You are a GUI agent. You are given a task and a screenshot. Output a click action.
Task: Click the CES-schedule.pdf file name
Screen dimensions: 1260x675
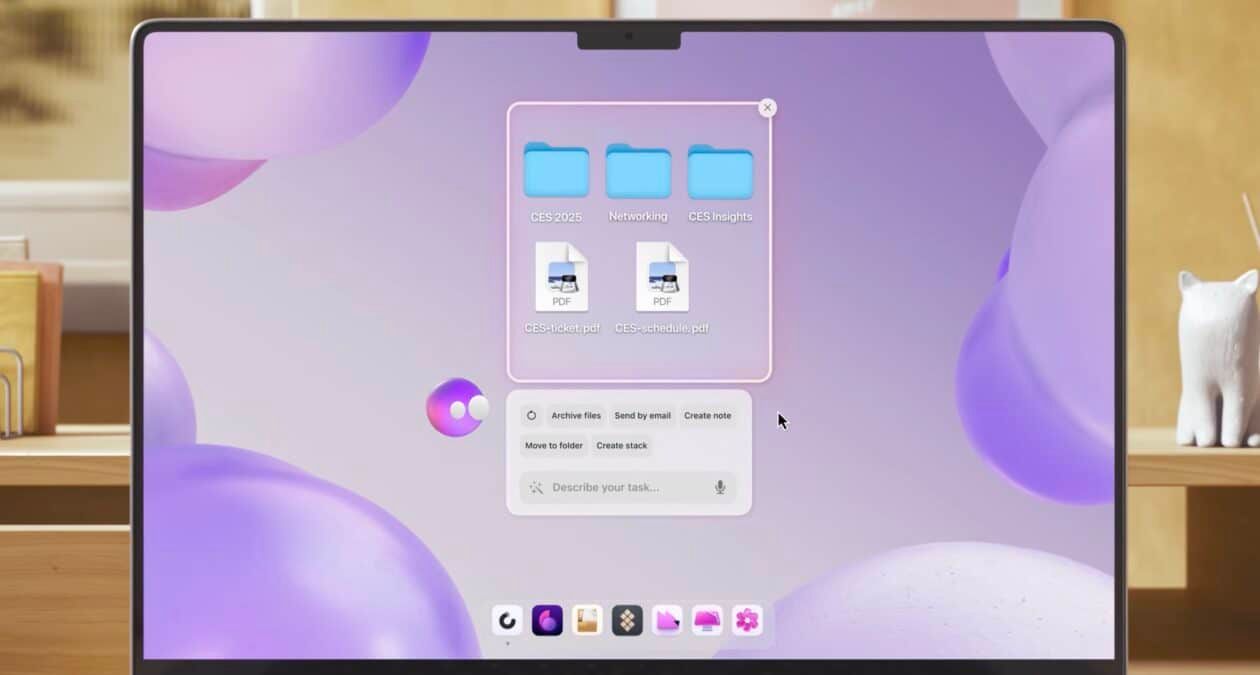662,328
